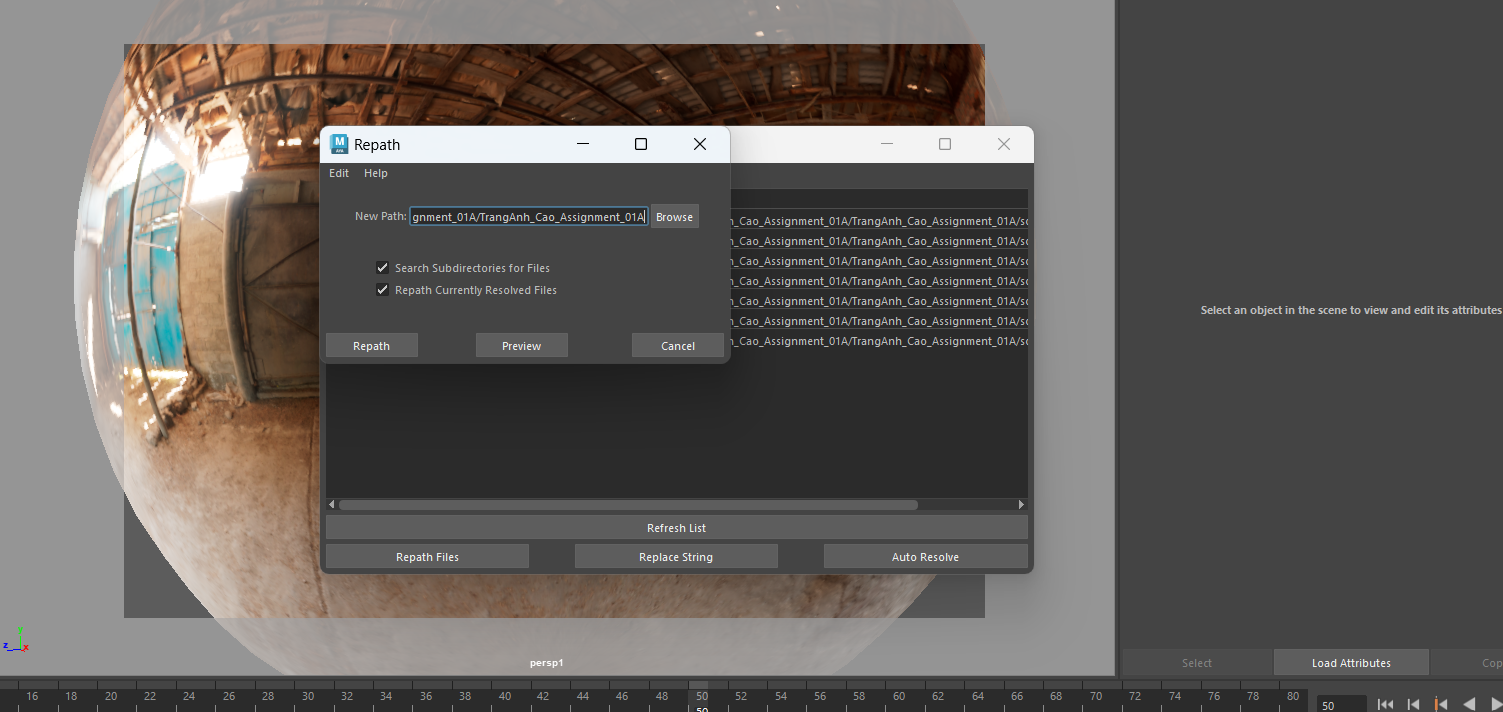Click frame 60 on the time slider
The image size is (1503, 712).
coord(899,696)
